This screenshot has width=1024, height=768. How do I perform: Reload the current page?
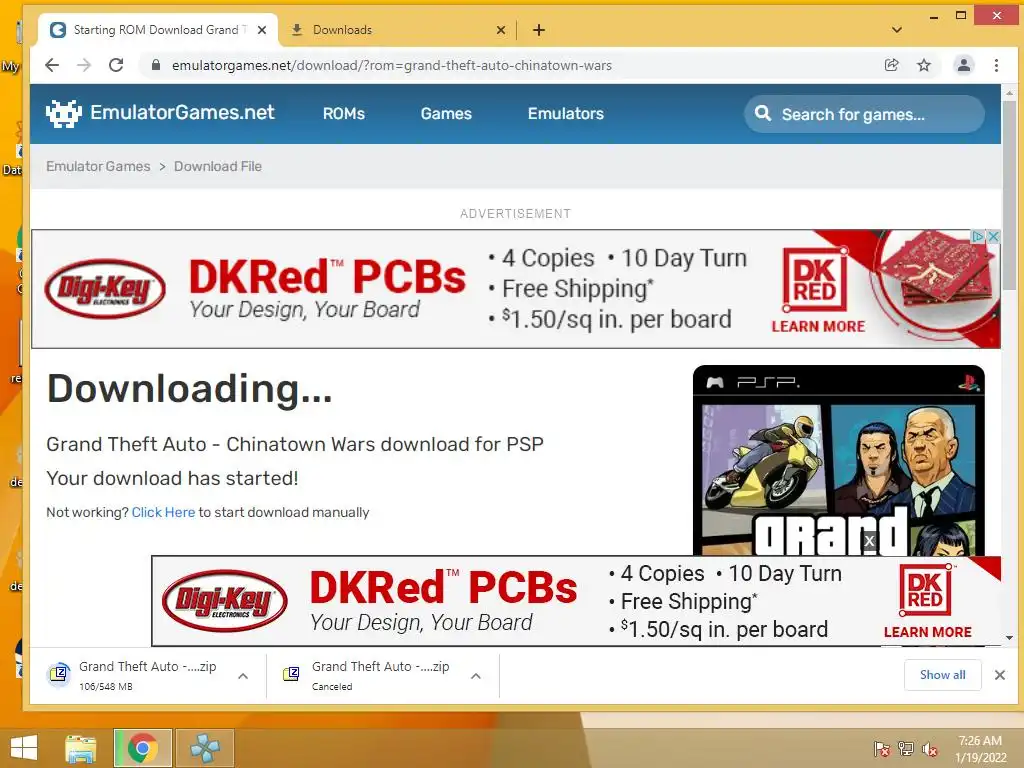click(x=116, y=65)
